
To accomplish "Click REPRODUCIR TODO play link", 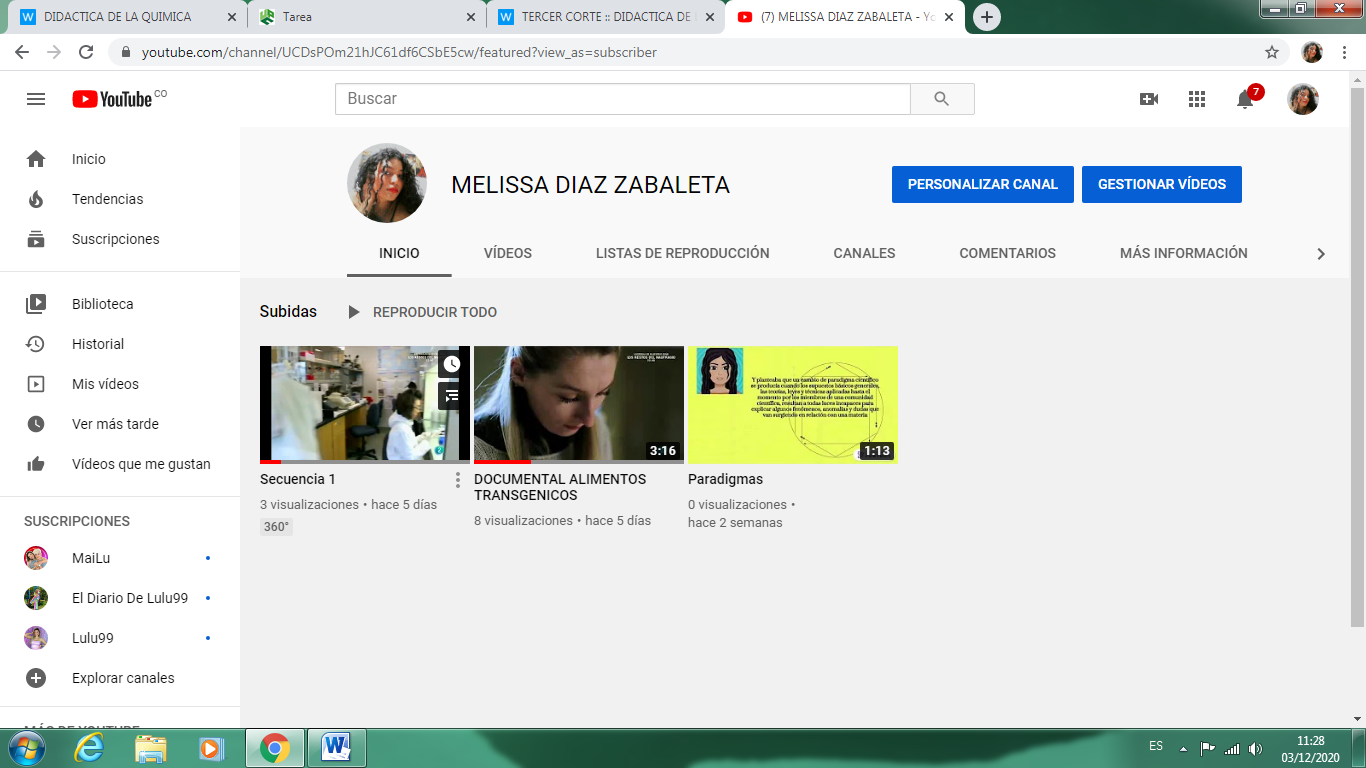I will [423, 312].
